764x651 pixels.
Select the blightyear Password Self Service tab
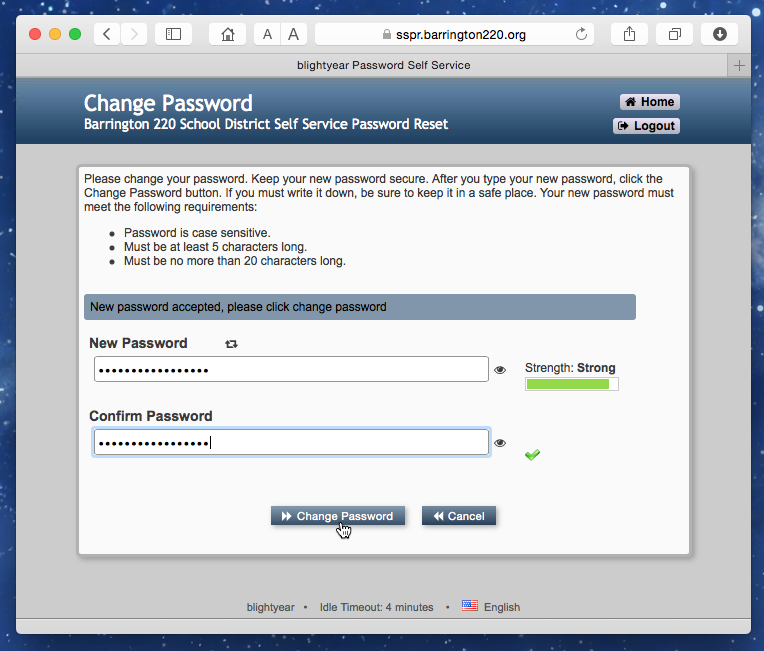pyautogui.click(x=372, y=65)
